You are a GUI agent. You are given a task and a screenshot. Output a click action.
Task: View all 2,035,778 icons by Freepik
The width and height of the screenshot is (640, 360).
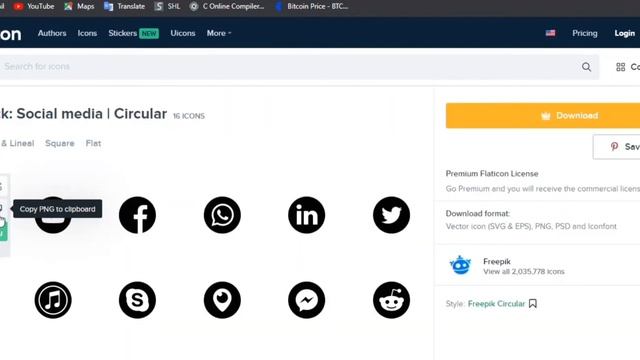524,271
